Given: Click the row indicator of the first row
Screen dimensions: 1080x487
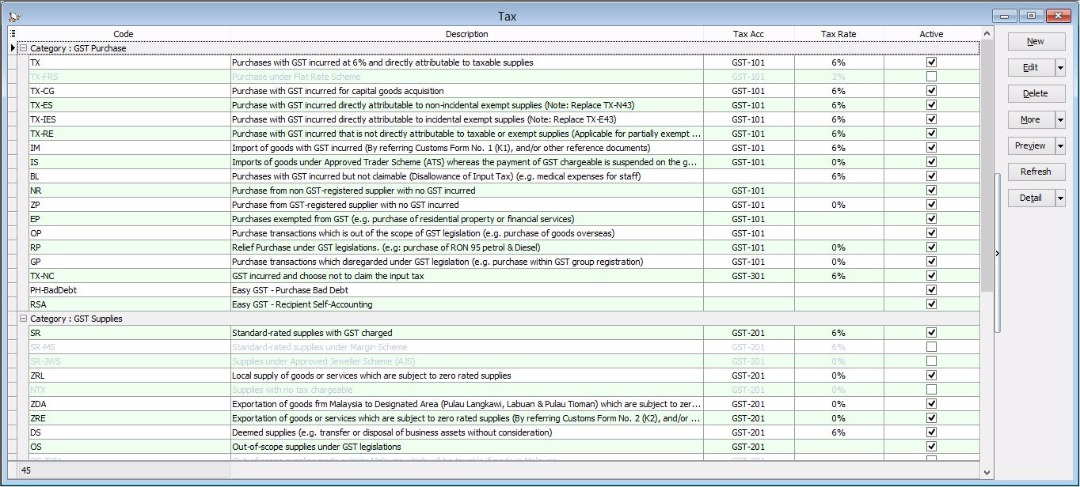Looking at the screenshot, I should [x=12, y=48].
